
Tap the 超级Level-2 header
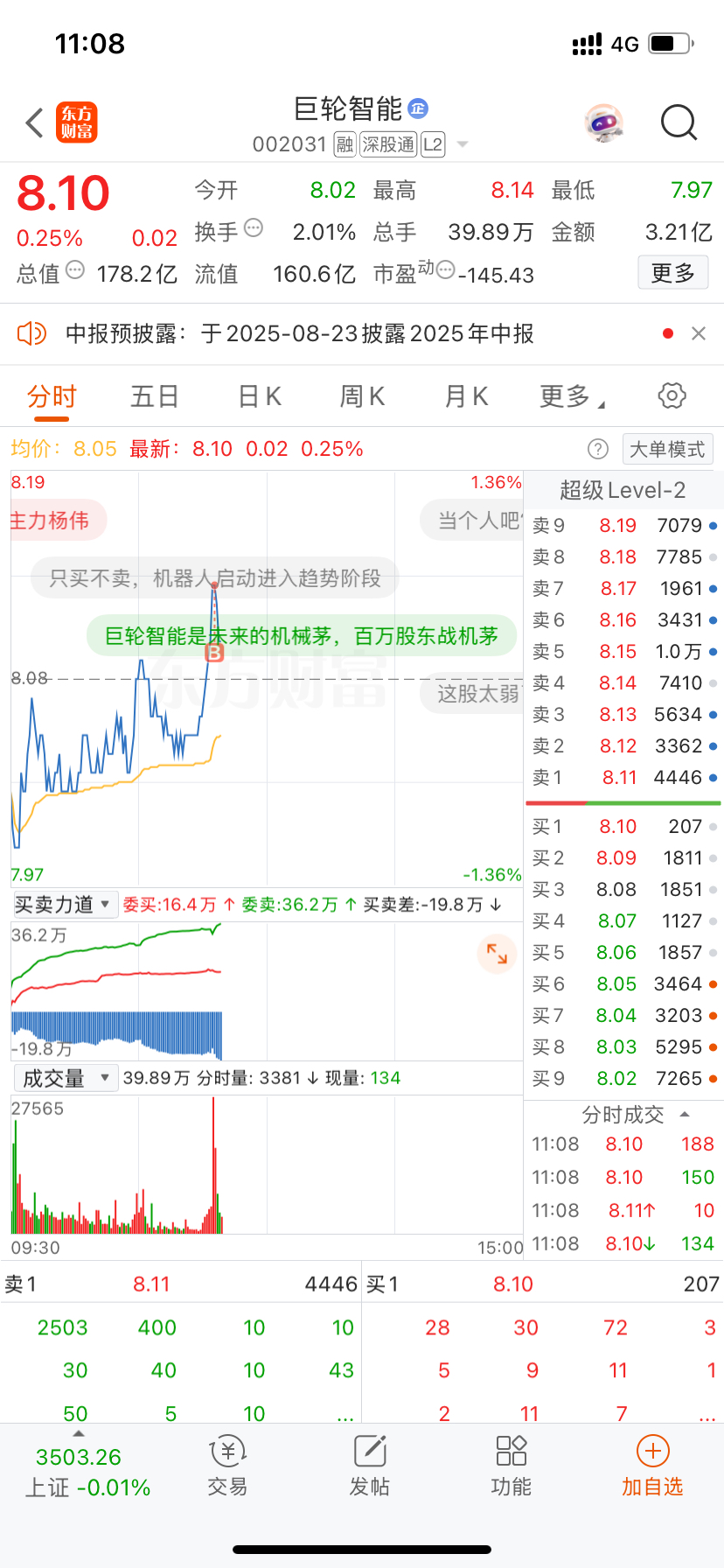point(623,490)
